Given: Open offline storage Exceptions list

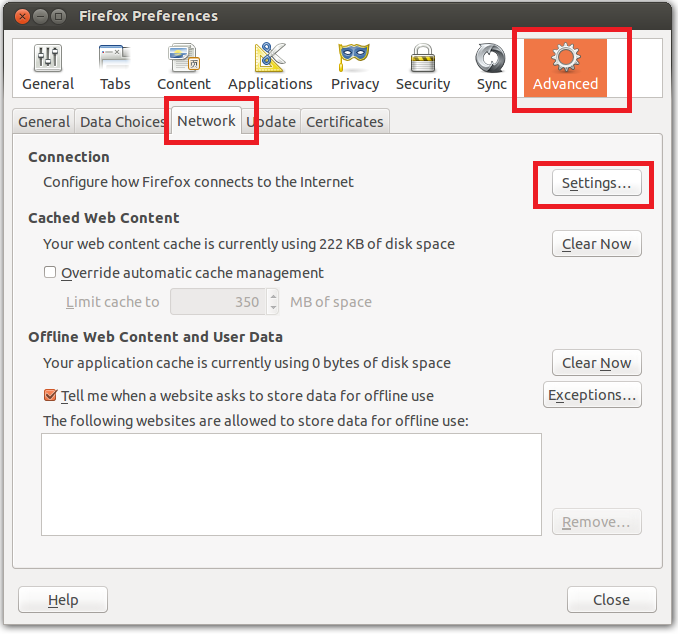Looking at the screenshot, I should [x=592, y=395].
